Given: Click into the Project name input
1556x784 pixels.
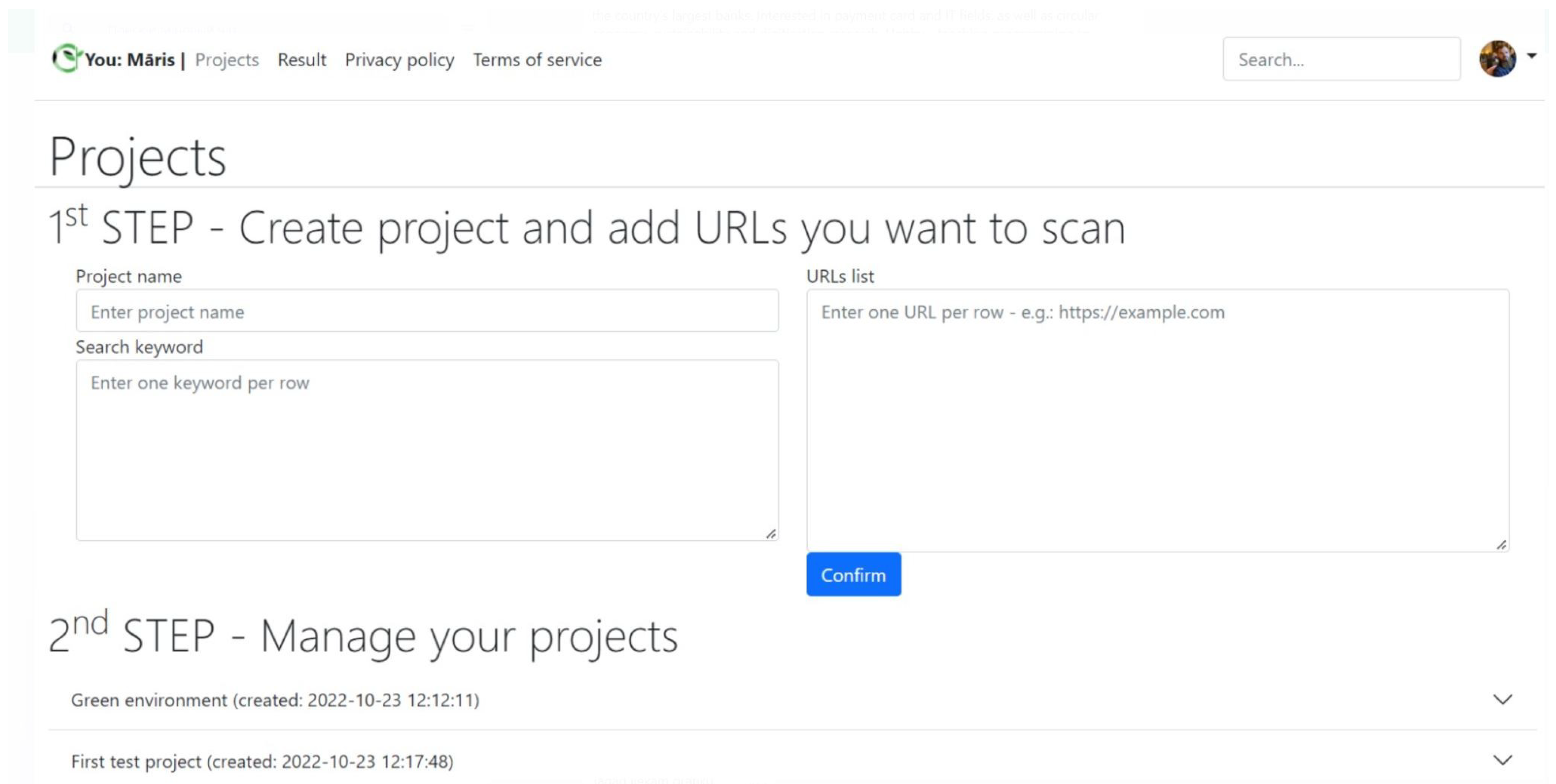Looking at the screenshot, I should click(x=427, y=311).
